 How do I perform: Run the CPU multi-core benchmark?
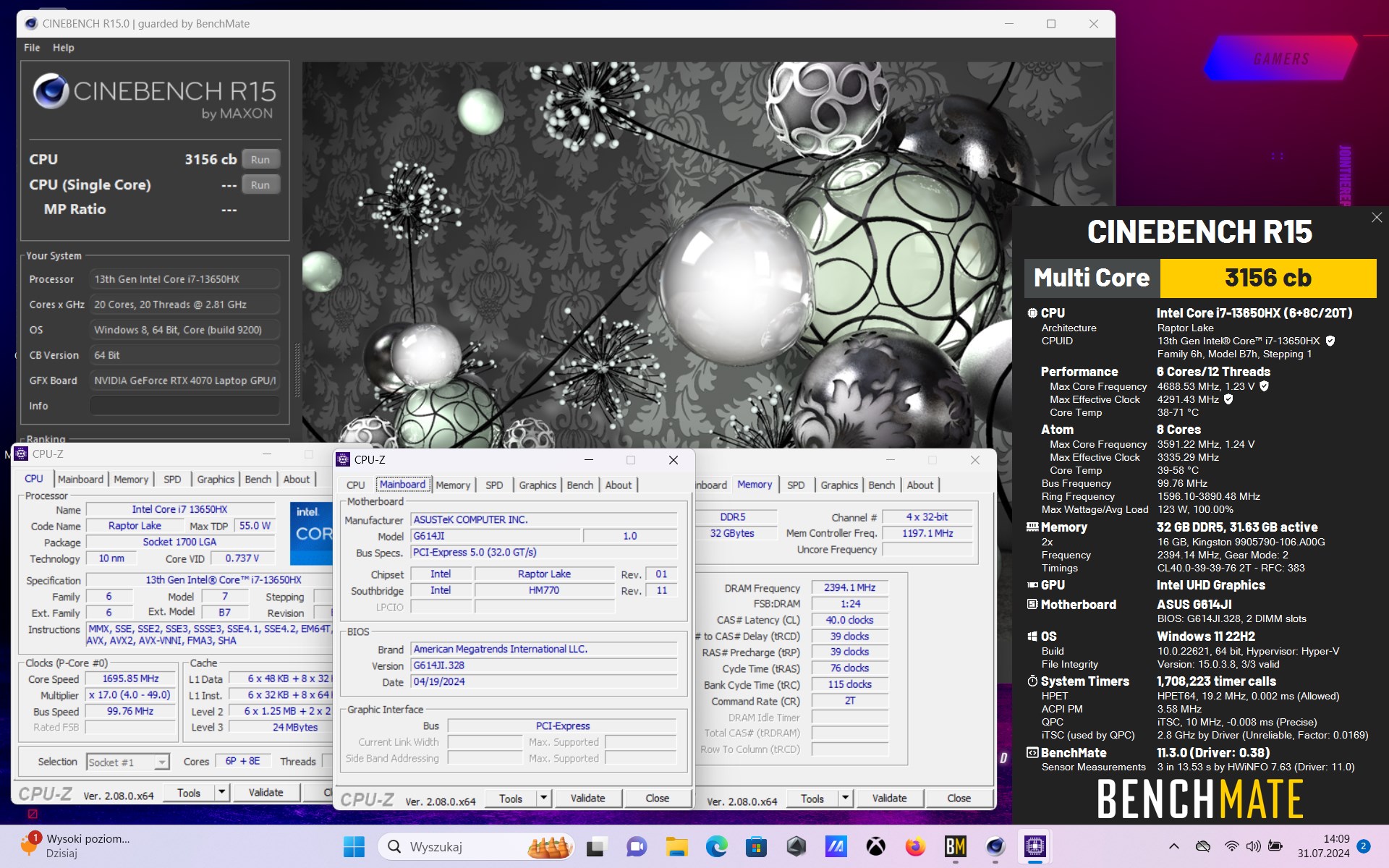point(260,160)
